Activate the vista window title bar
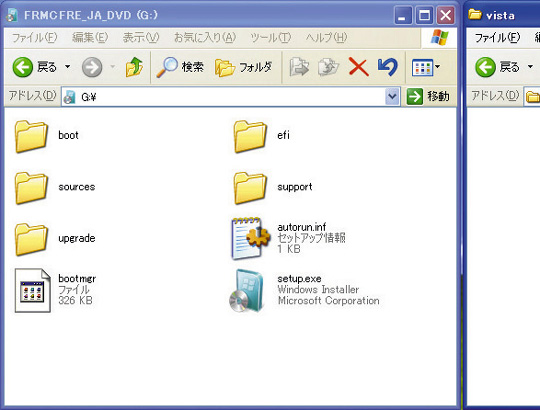The width and height of the screenshot is (540, 410). tap(503, 15)
